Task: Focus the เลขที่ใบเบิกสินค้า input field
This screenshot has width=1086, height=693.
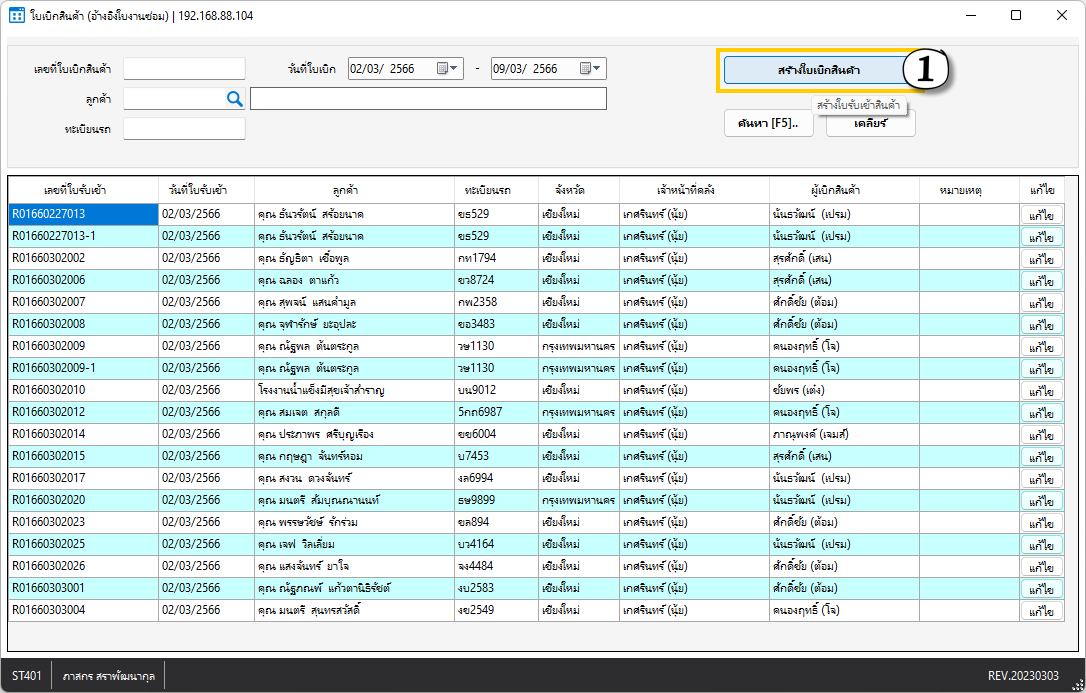Action: (184, 68)
